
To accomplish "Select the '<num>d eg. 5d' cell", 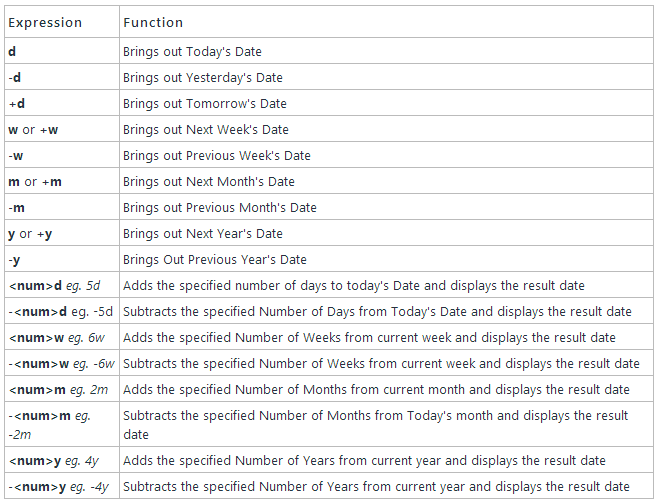I will coord(62,285).
